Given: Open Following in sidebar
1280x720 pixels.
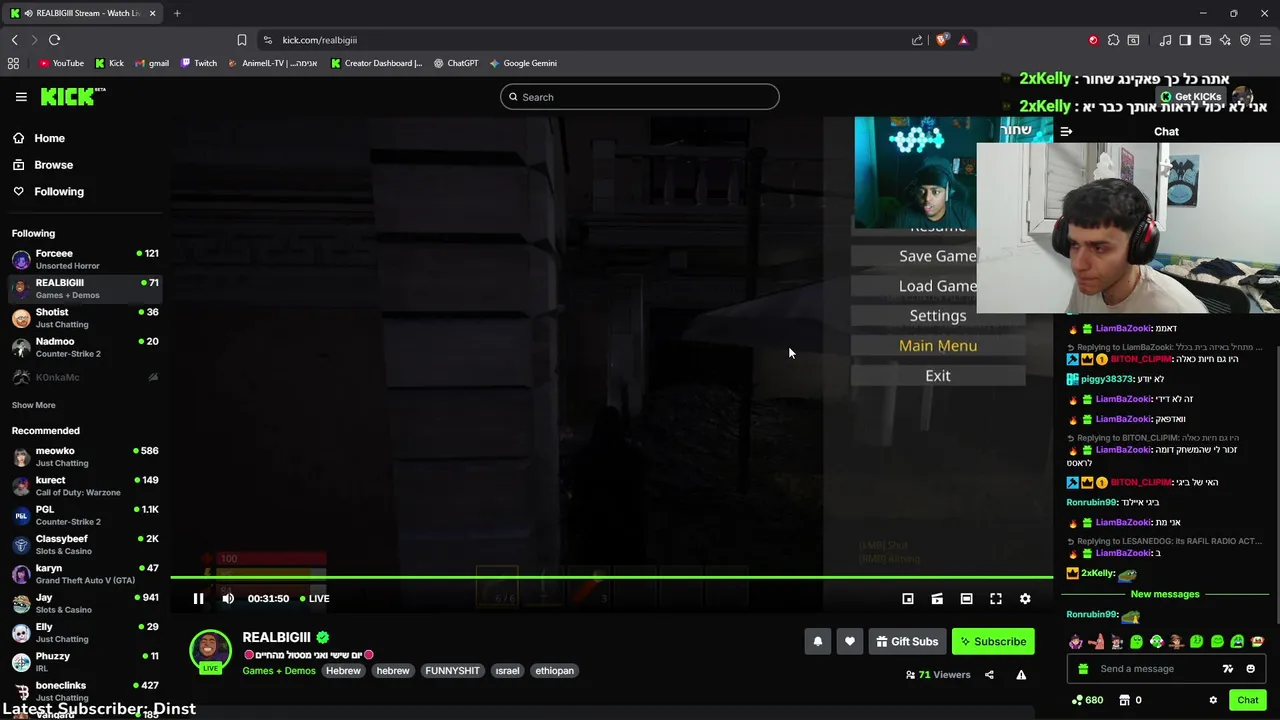Looking at the screenshot, I should click(x=59, y=191).
